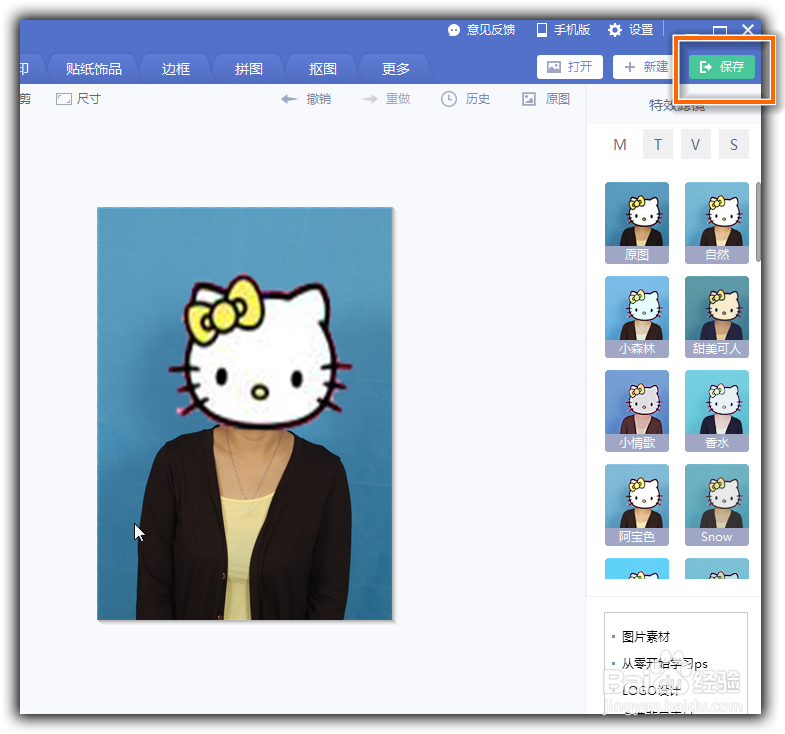This screenshot has width=785, height=734.
Task: Switch to the 拼图 tab
Action: tap(249, 69)
